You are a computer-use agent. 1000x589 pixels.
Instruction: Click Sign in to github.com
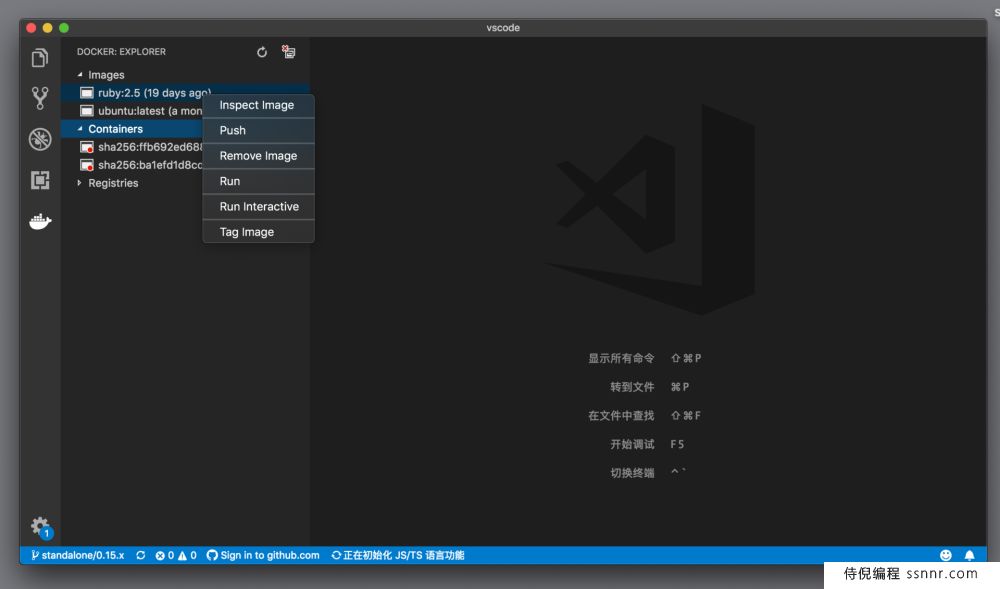pyautogui.click(x=263, y=555)
